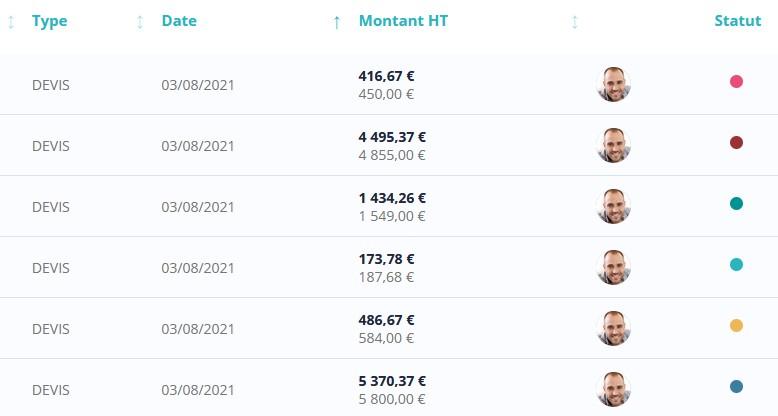Click the avatar in the 173,78 € row
The width and height of the screenshot is (778, 416).
pyautogui.click(x=614, y=268)
